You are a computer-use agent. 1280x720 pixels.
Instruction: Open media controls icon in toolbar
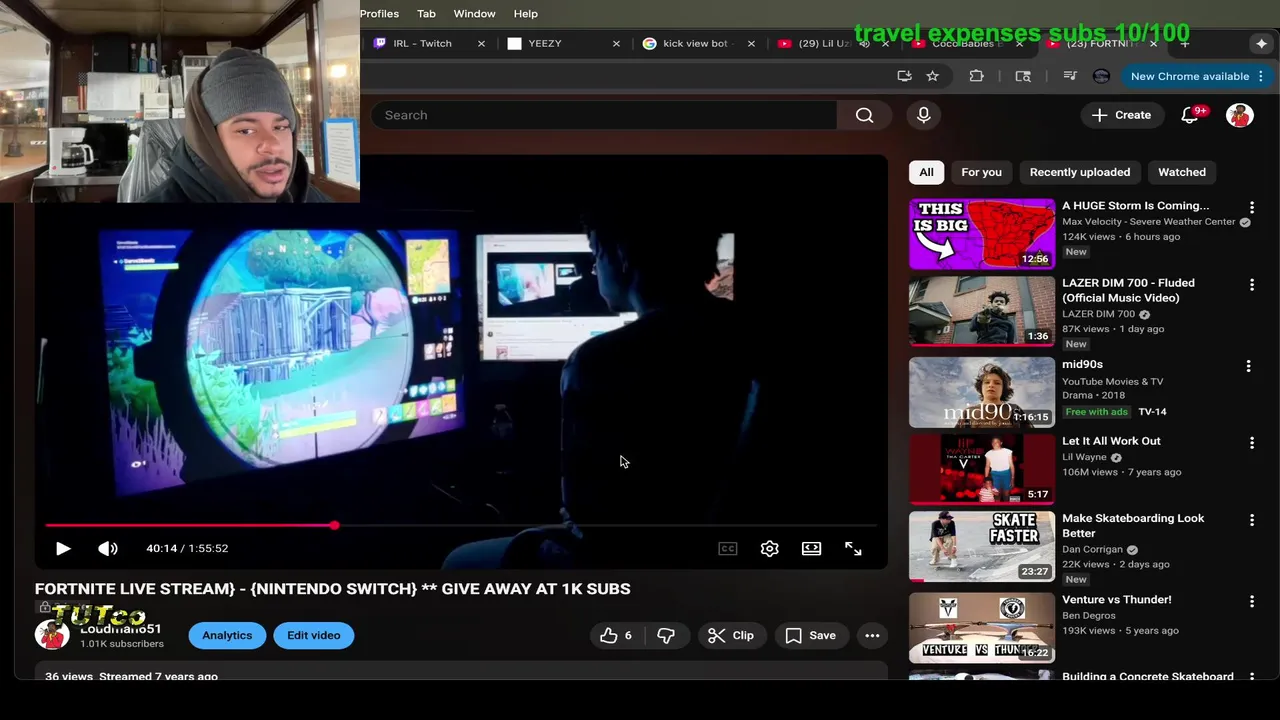pos(1069,76)
